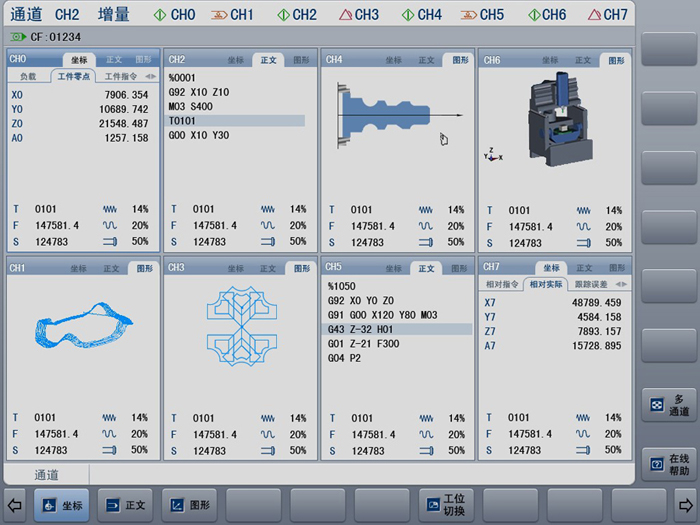Open 在线帮助 online help
Viewport: 700px width, 525px height.
[x=668, y=464]
